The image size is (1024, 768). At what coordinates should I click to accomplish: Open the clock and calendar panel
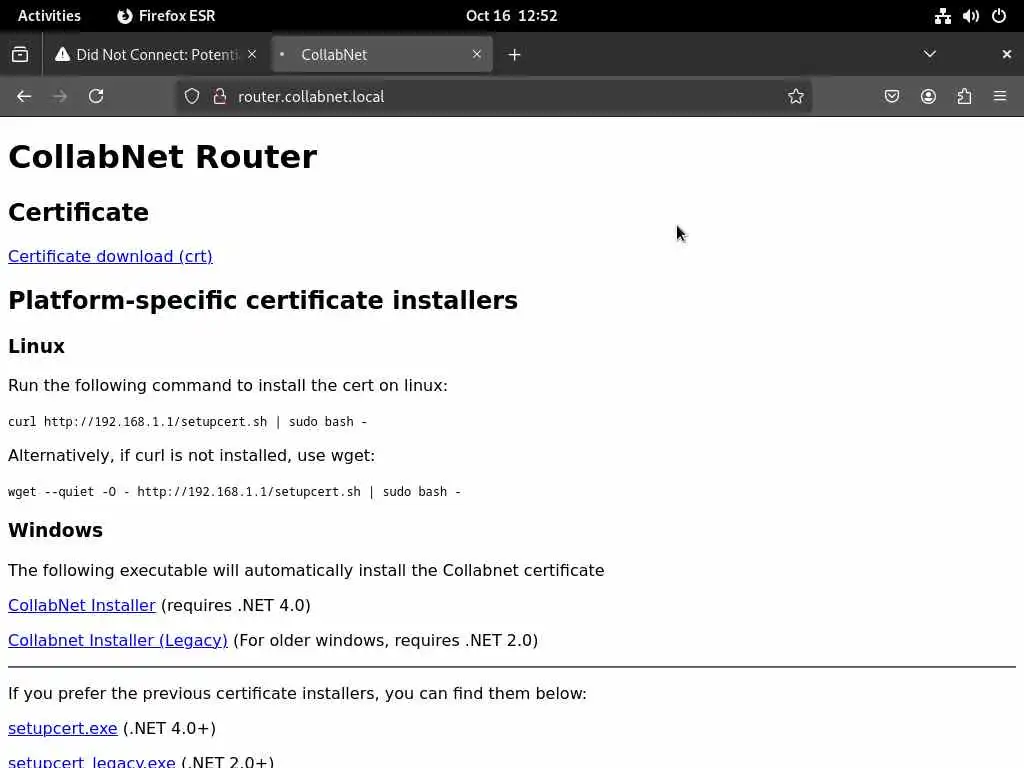pyautogui.click(x=511, y=16)
